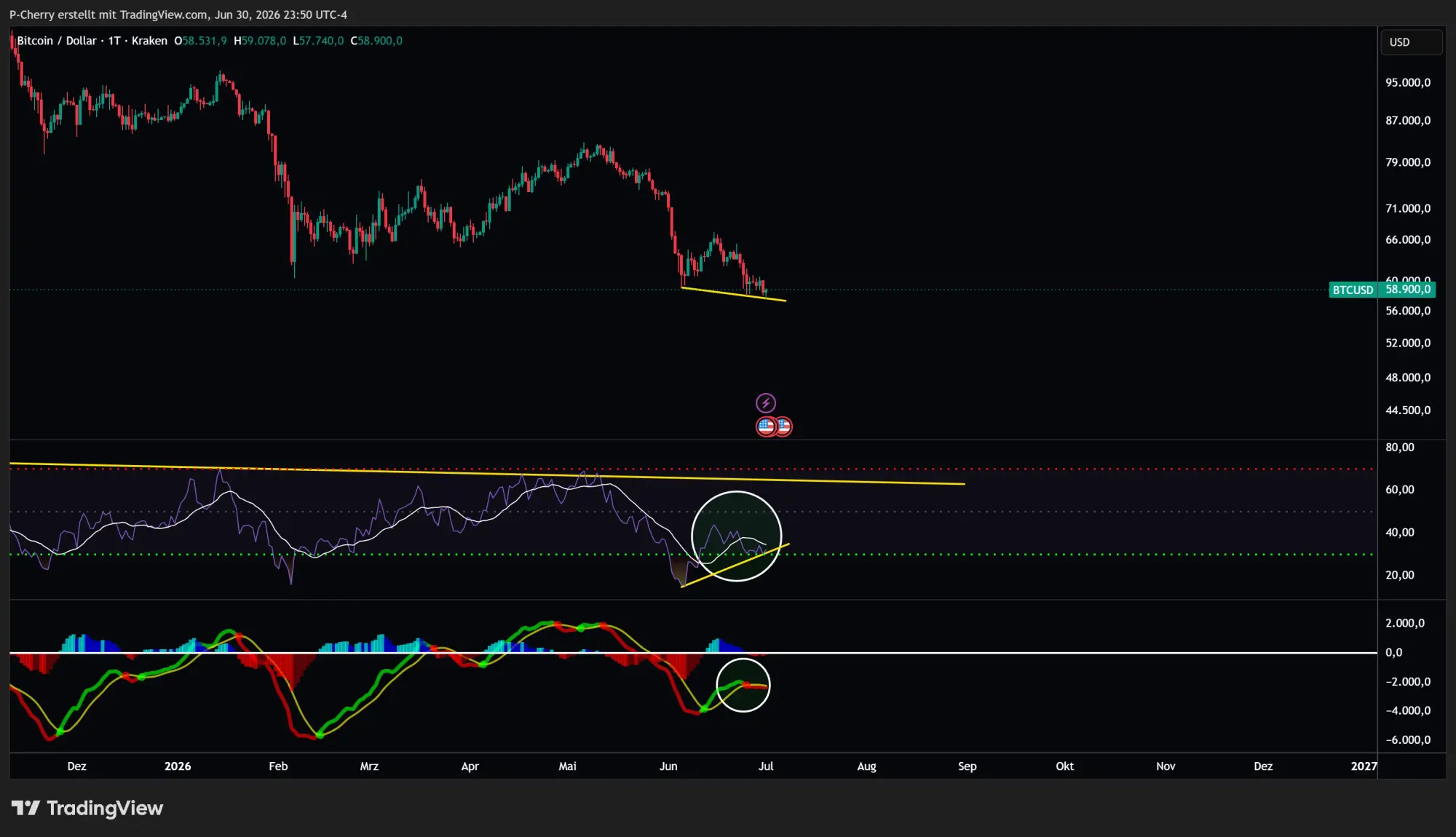Click the Mrz label on time axis
Screen dimensions: 1456x837
coord(369,766)
